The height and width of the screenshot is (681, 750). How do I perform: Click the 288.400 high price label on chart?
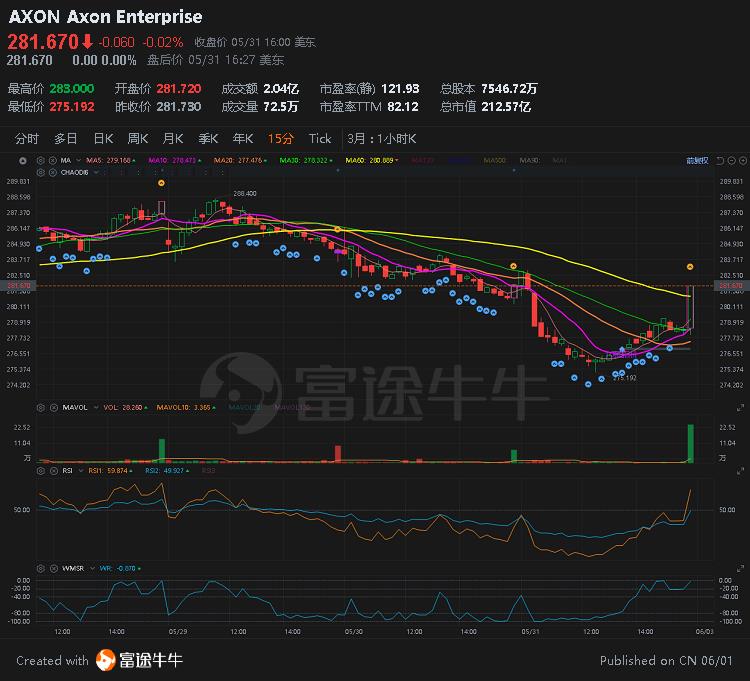(244, 193)
